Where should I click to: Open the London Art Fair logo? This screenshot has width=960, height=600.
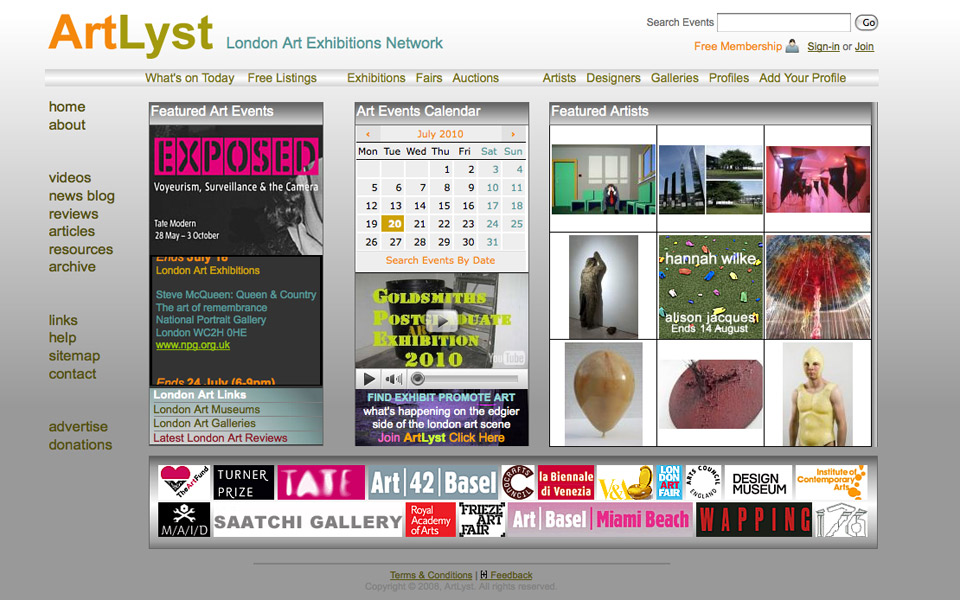669,482
